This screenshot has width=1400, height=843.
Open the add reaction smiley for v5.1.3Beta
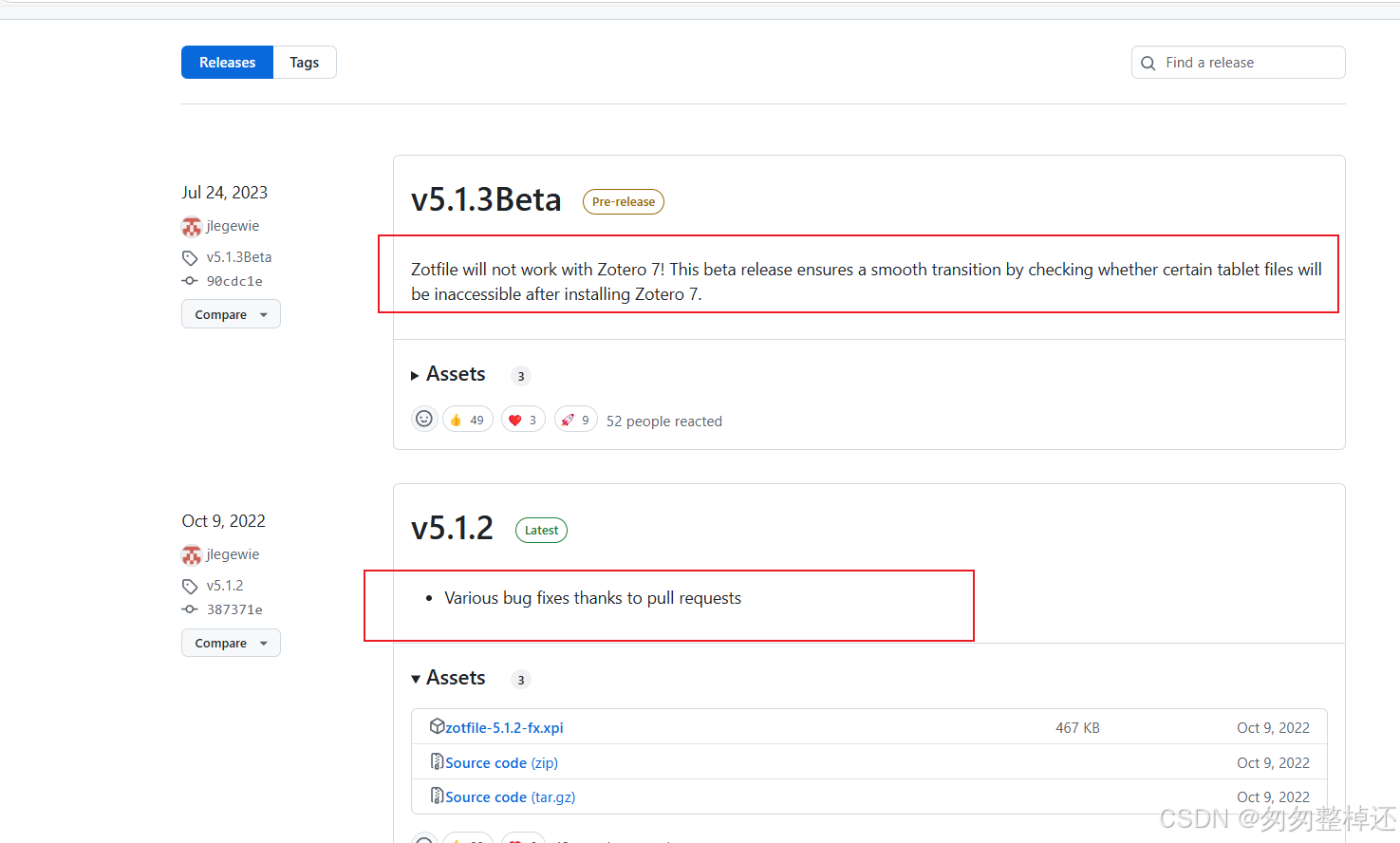point(424,419)
